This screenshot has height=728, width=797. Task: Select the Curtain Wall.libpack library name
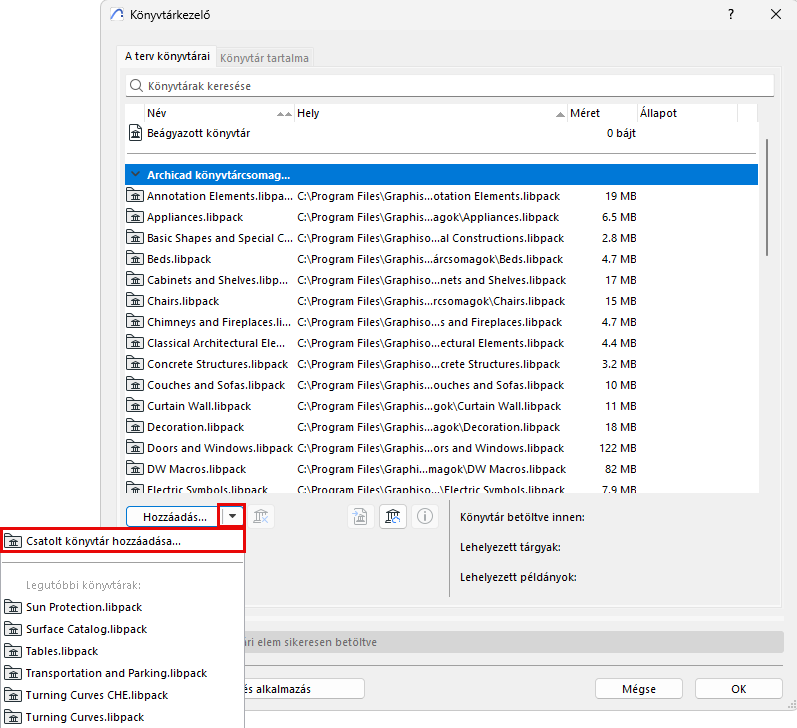click(199, 406)
